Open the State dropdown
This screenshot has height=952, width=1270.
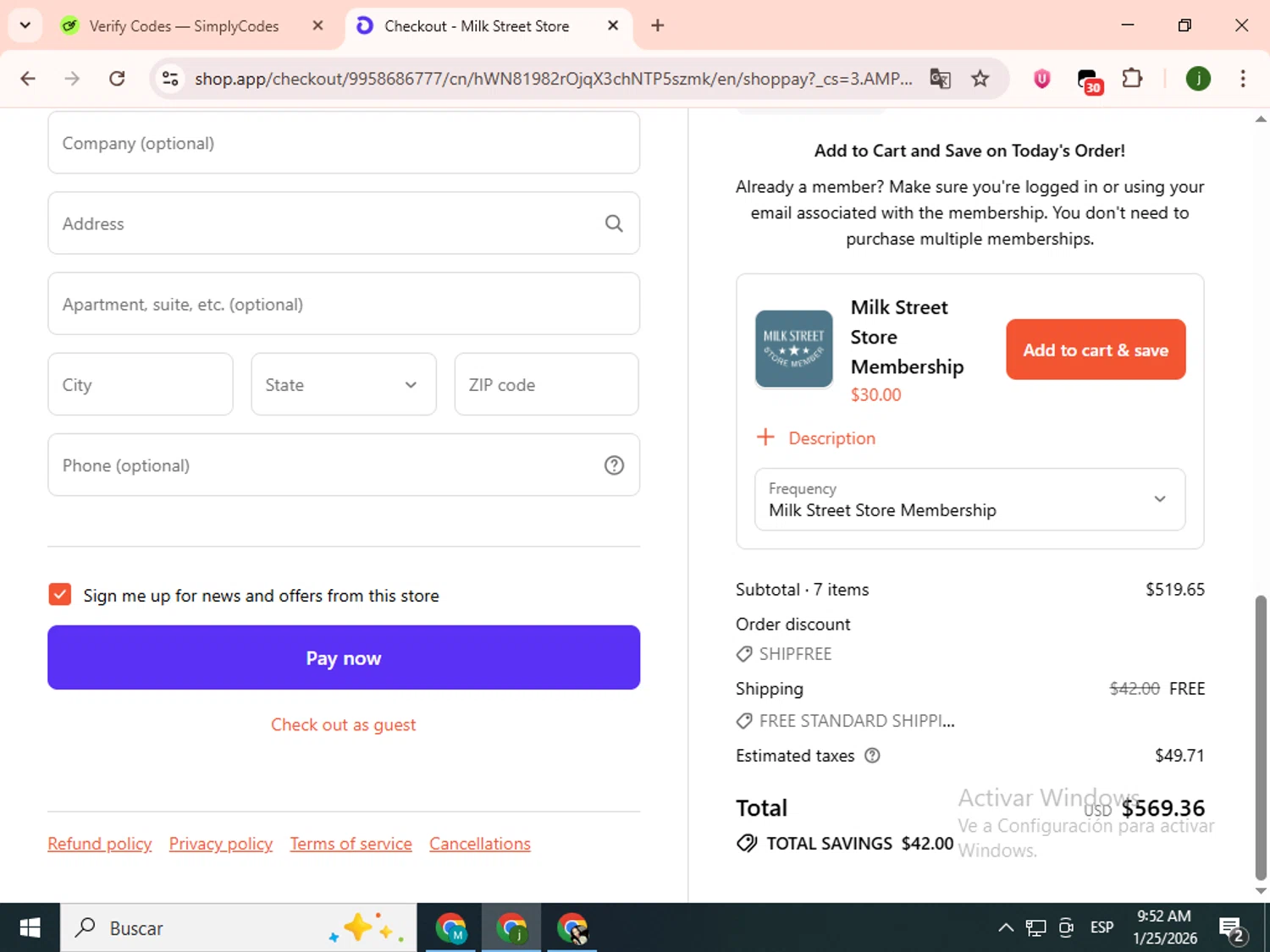click(x=344, y=384)
